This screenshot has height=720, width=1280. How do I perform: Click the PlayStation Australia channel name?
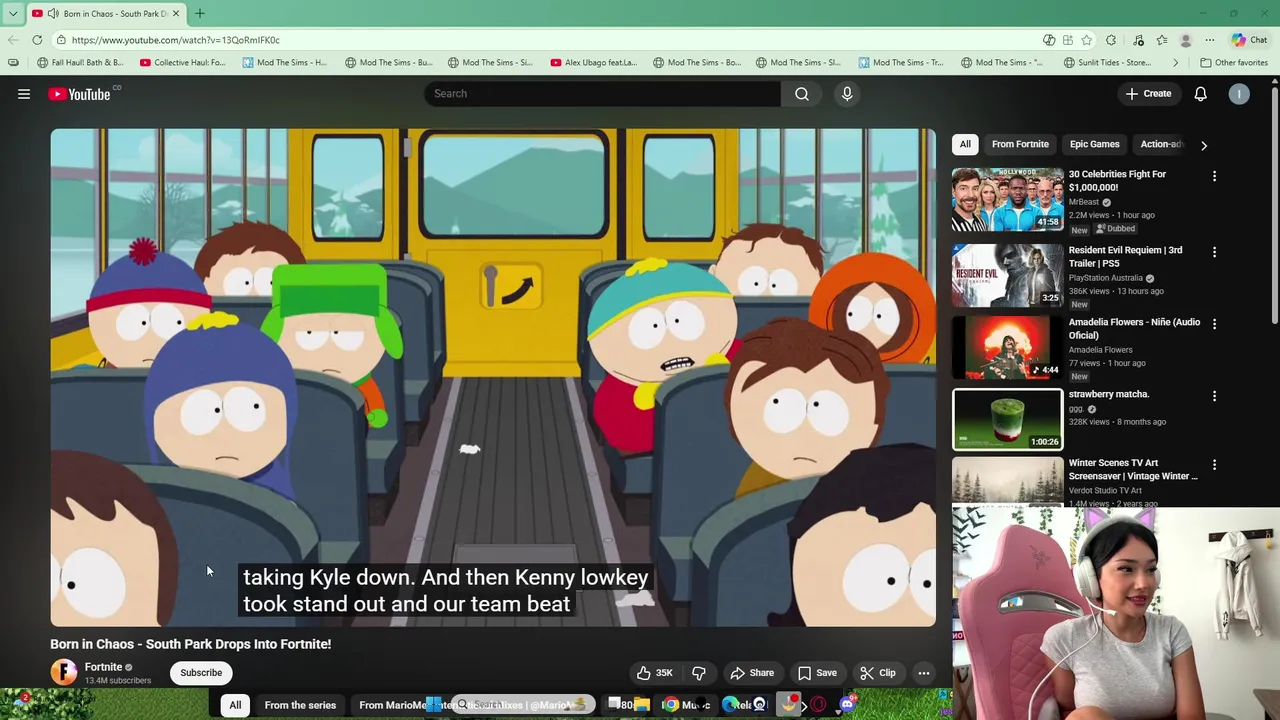coord(1105,278)
